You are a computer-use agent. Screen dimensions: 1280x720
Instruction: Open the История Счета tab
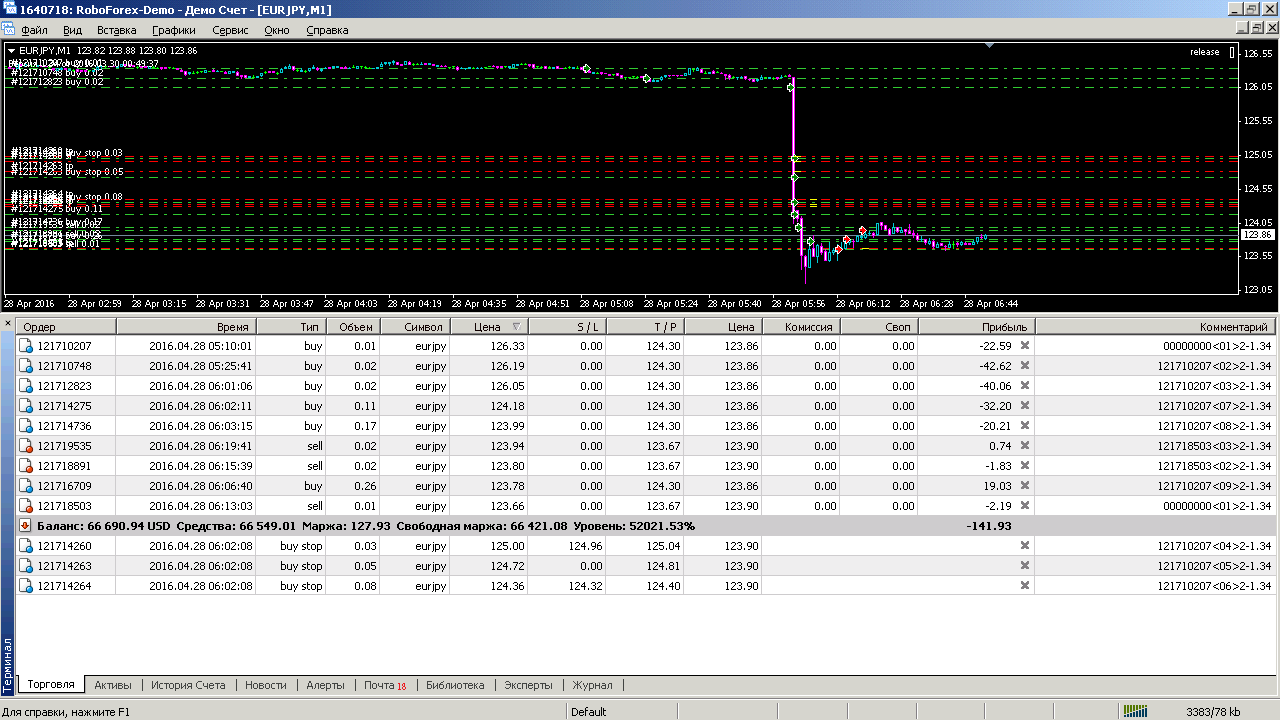(x=188, y=685)
